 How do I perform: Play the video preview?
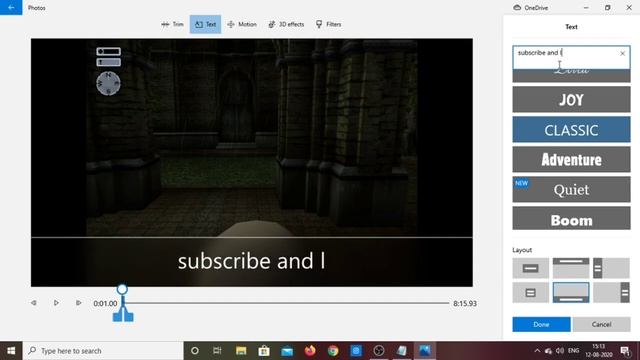56,303
